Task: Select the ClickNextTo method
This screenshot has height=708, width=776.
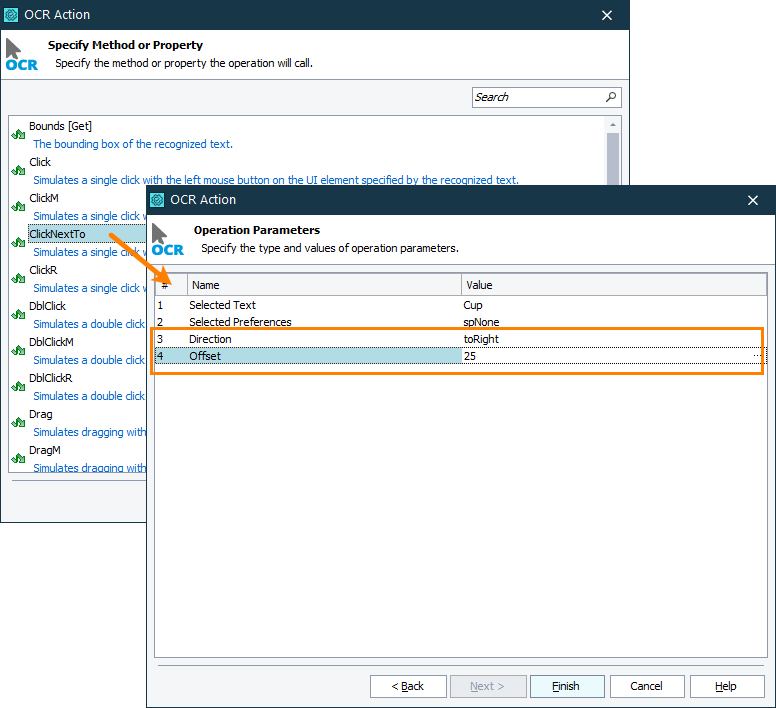Action: [x=57, y=234]
